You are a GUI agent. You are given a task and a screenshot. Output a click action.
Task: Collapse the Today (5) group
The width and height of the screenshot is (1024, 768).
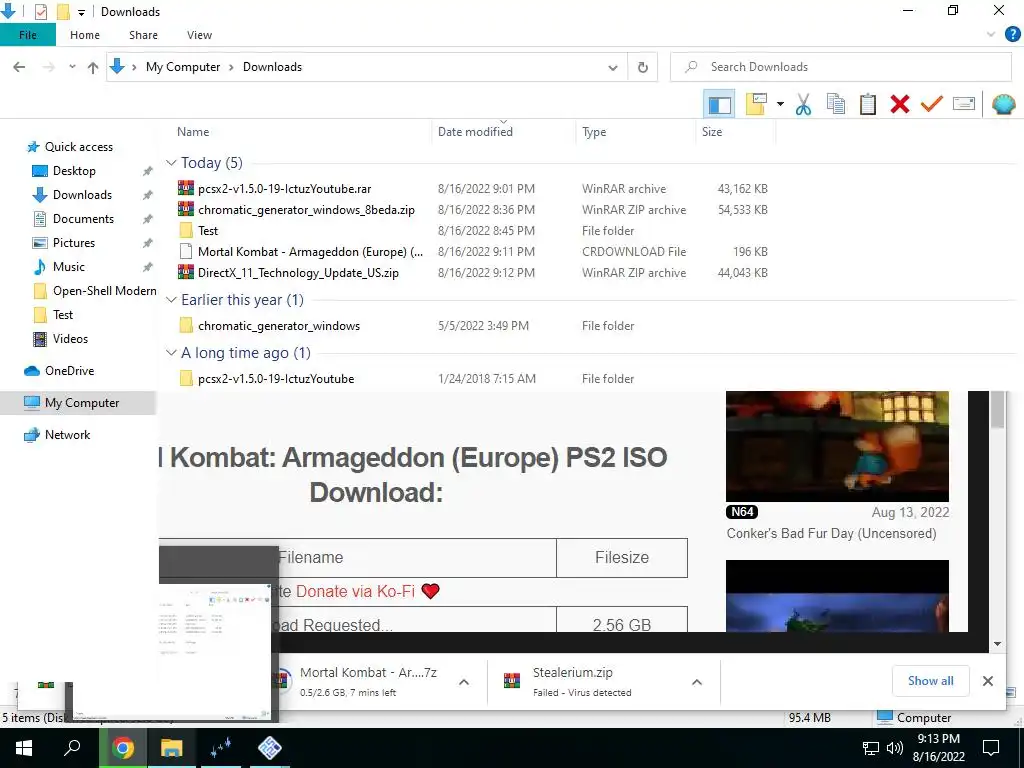click(171, 163)
